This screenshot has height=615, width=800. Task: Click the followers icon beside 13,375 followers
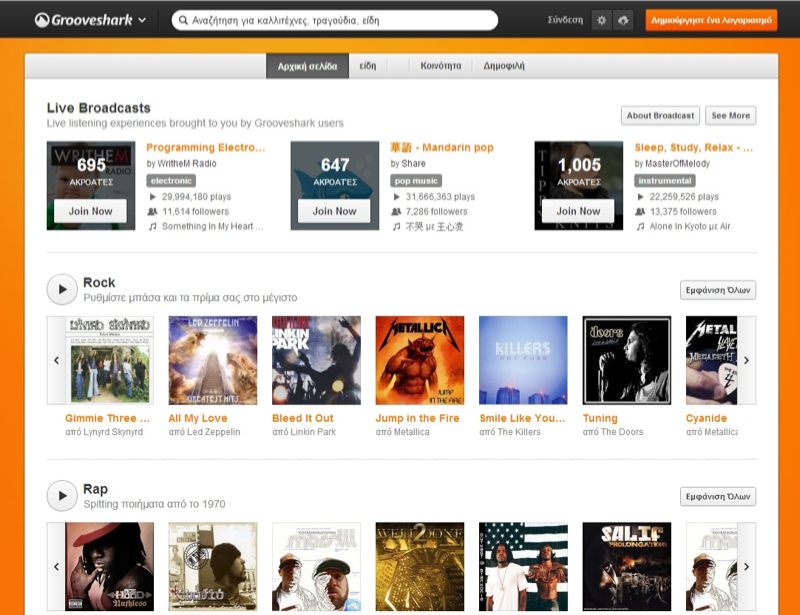coord(640,211)
